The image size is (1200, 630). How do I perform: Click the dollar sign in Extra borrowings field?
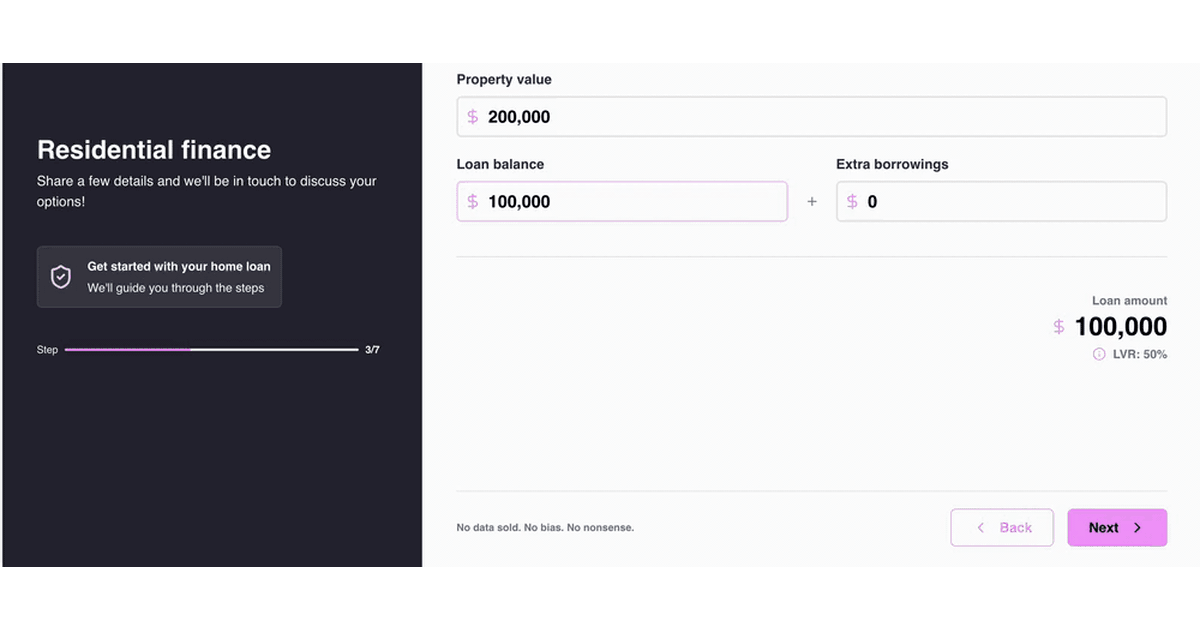pos(852,202)
